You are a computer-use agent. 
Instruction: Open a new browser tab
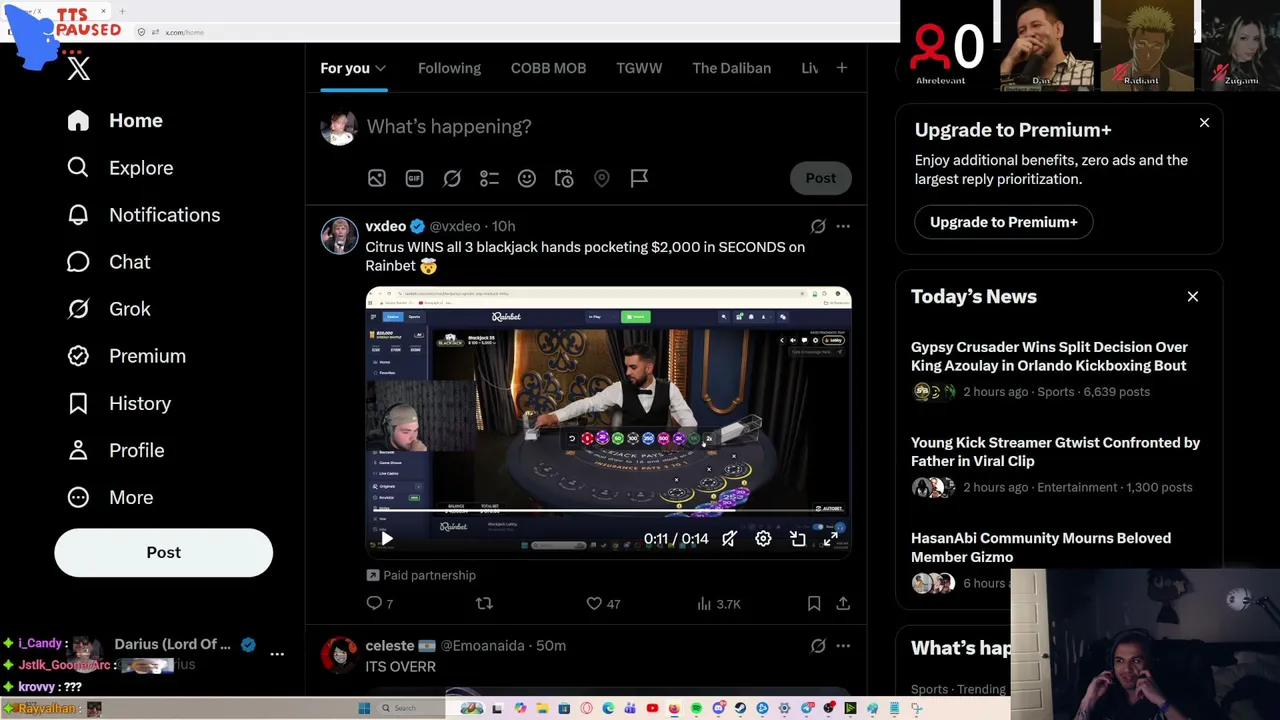click(122, 12)
